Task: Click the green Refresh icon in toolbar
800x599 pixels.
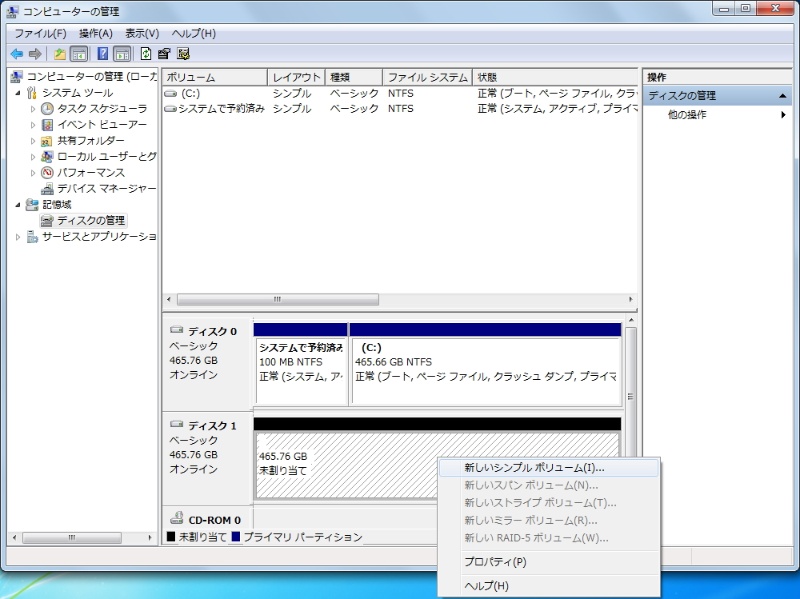Action: tap(146, 54)
